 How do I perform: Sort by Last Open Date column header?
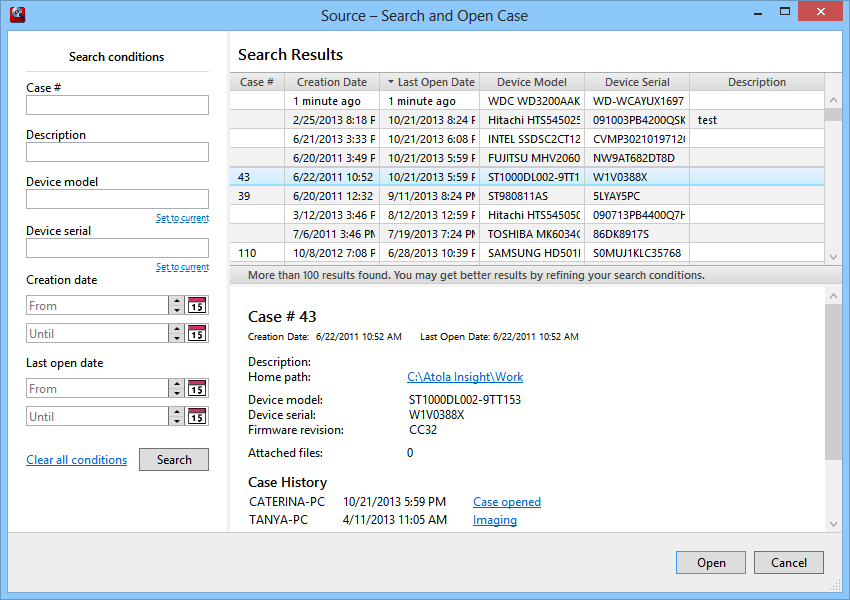430,82
